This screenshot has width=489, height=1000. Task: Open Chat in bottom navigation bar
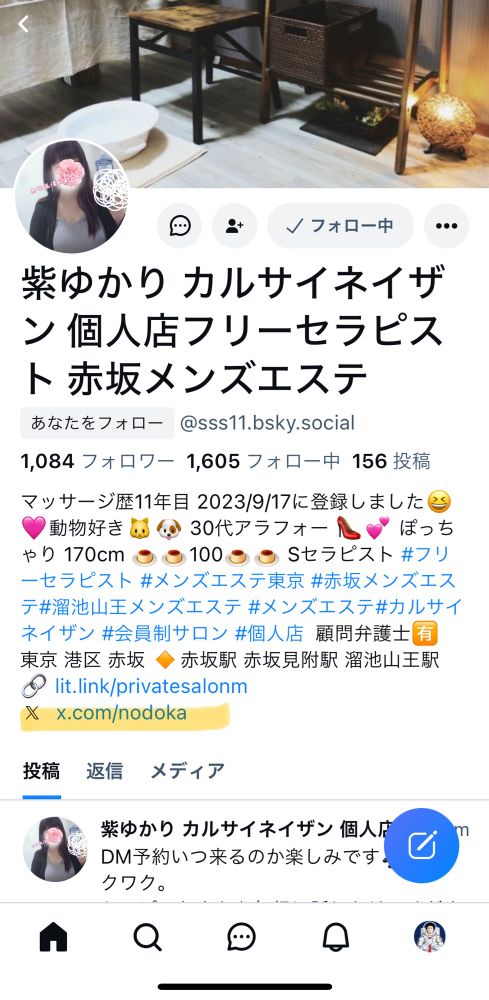point(242,937)
